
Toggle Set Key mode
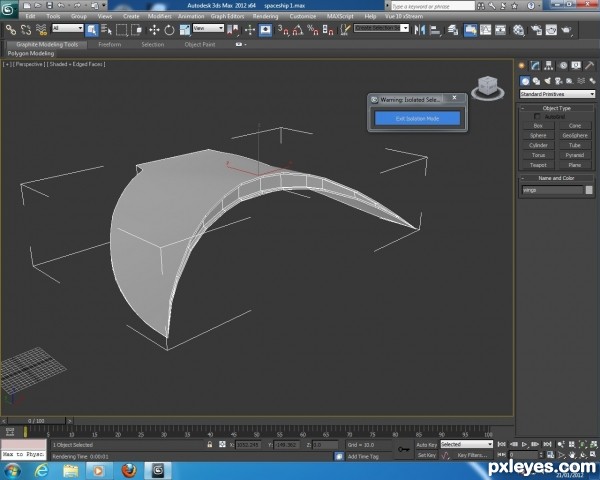coord(426,455)
